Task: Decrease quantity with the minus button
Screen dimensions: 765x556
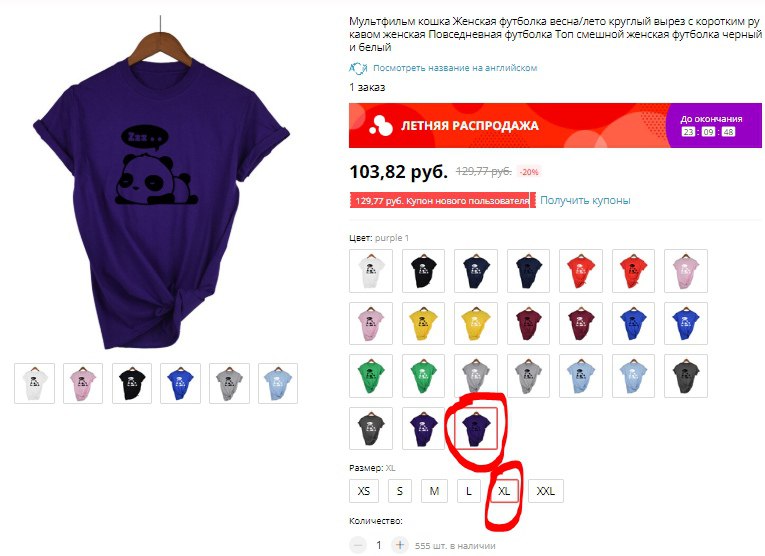Action: click(x=358, y=545)
